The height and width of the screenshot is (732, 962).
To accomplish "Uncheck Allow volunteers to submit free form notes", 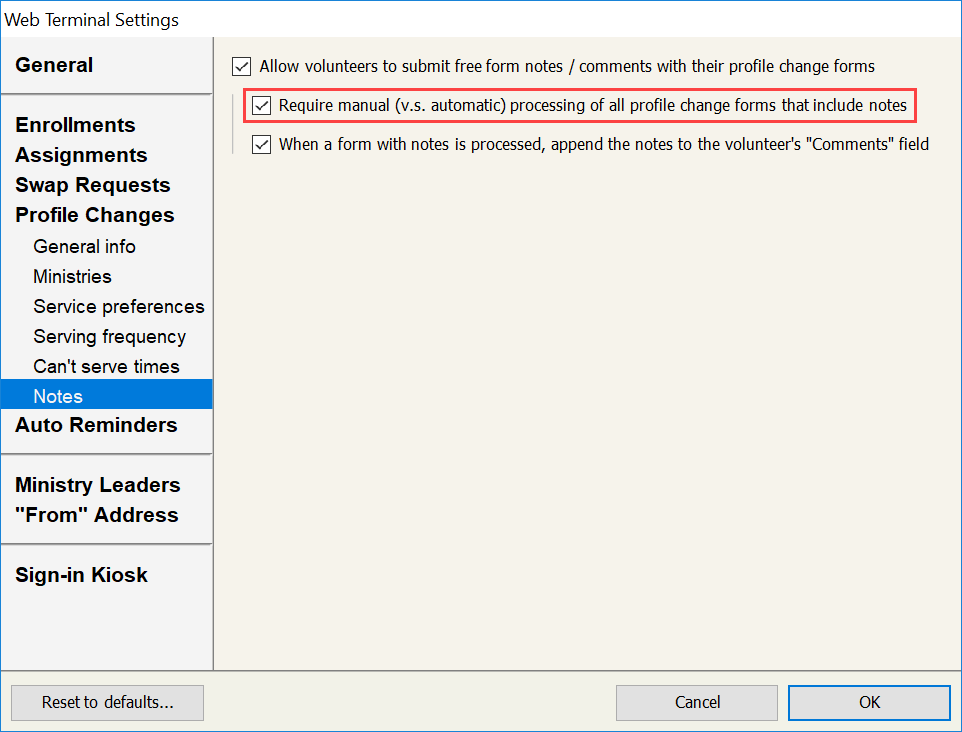I will [x=241, y=67].
